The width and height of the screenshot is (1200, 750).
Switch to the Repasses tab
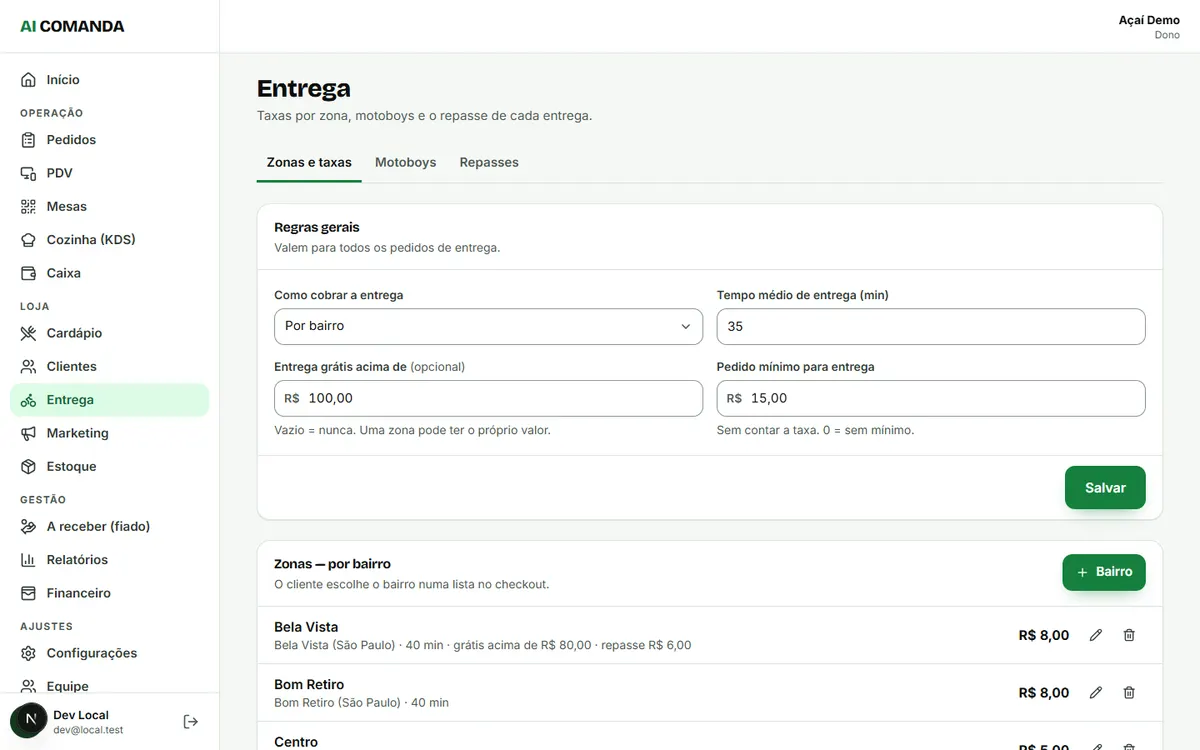489,163
